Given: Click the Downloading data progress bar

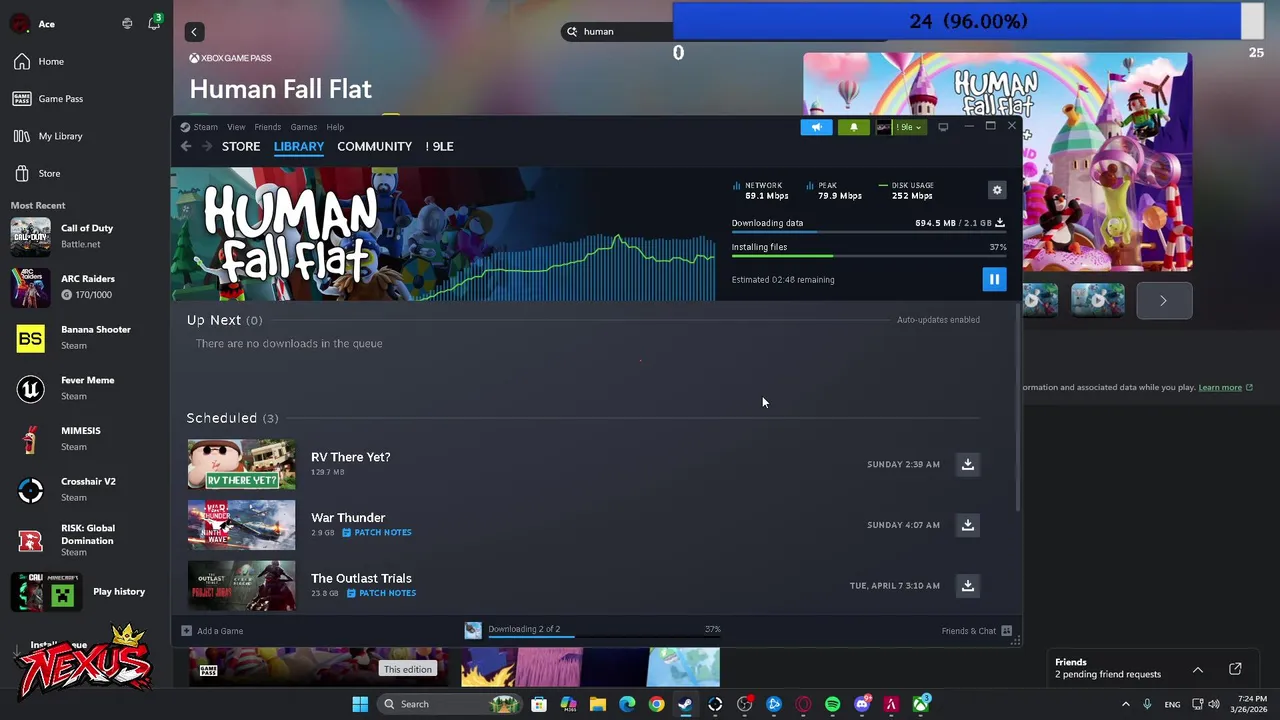Looking at the screenshot, I should point(869,232).
